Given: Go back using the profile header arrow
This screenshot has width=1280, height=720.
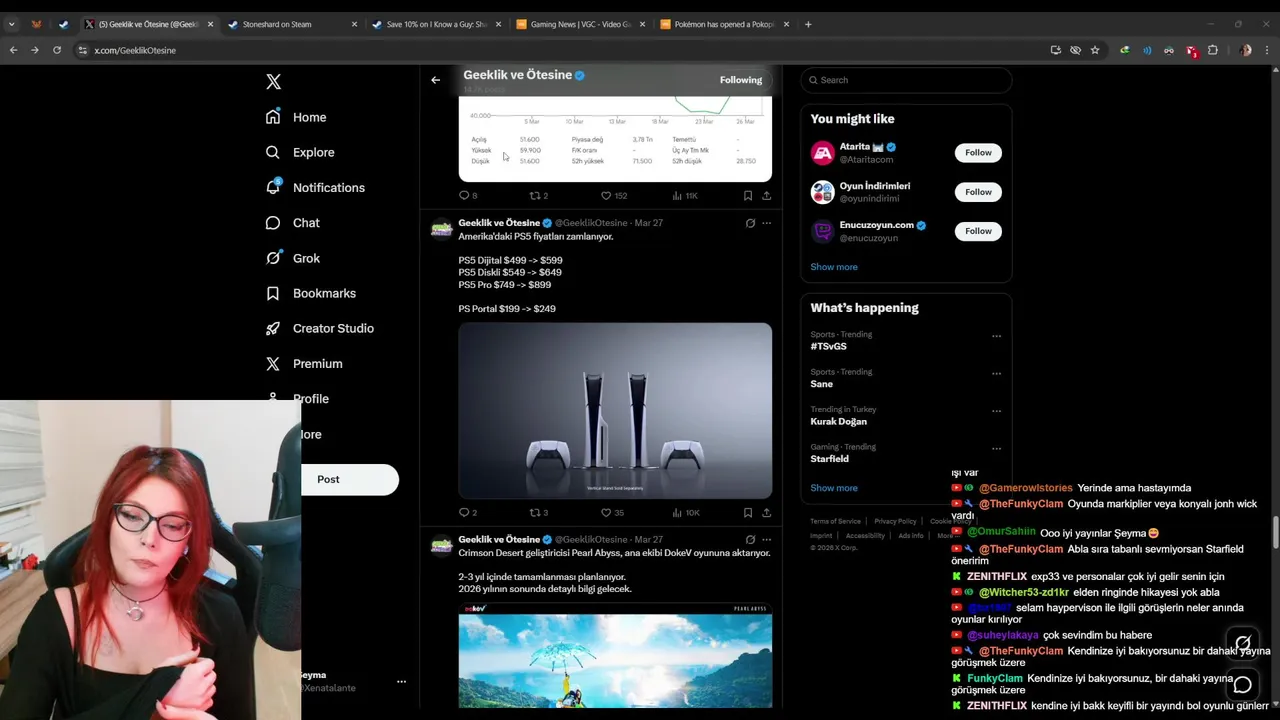Looking at the screenshot, I should (x=435, y=80).
